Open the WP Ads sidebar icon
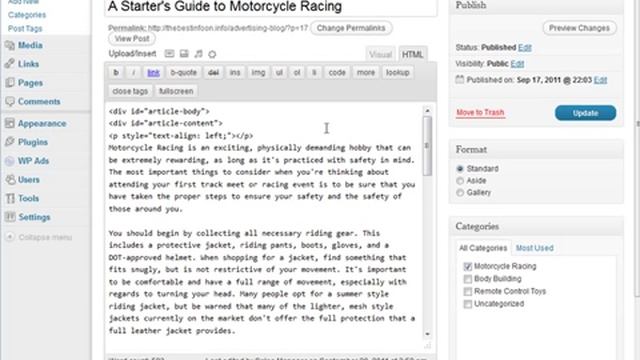Viewport: 640px width, 360px height. (10, 161)
